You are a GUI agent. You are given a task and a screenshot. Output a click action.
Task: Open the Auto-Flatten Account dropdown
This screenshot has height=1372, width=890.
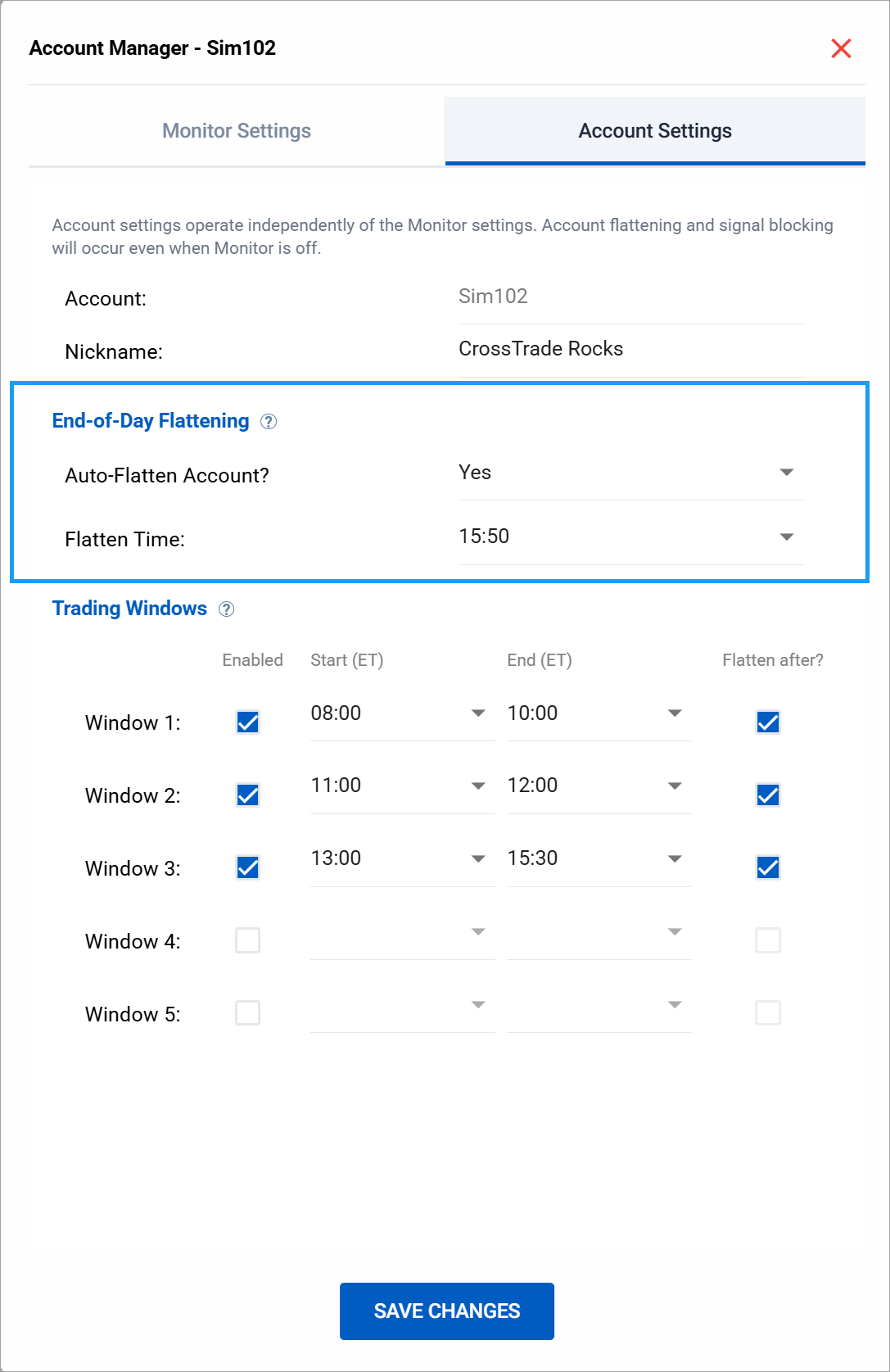[630, 473]
